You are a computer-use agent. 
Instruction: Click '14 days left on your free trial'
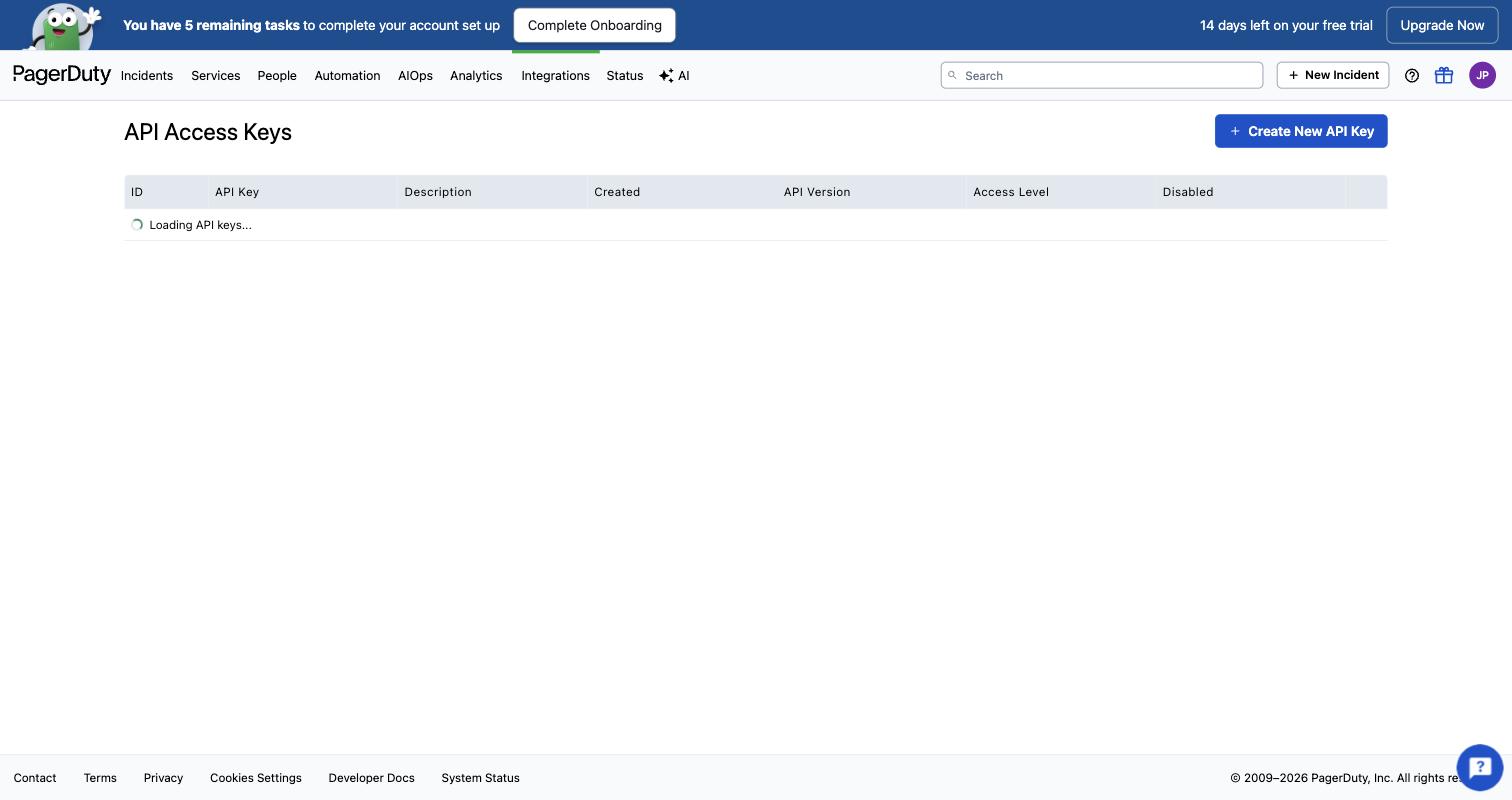point(1286,25)
